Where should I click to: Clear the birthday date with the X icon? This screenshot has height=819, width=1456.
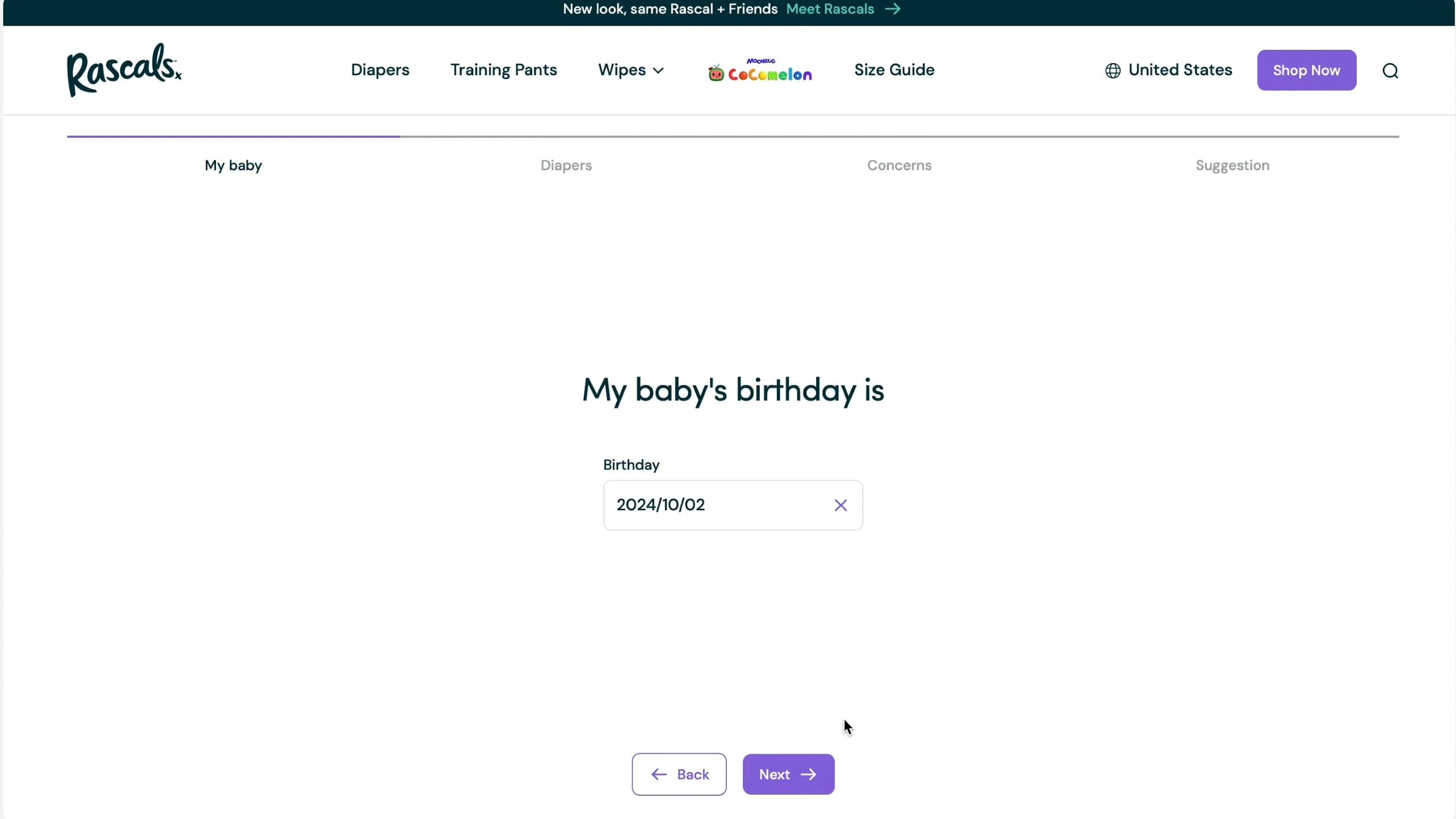pyautogui.click(x=840, y=505)
